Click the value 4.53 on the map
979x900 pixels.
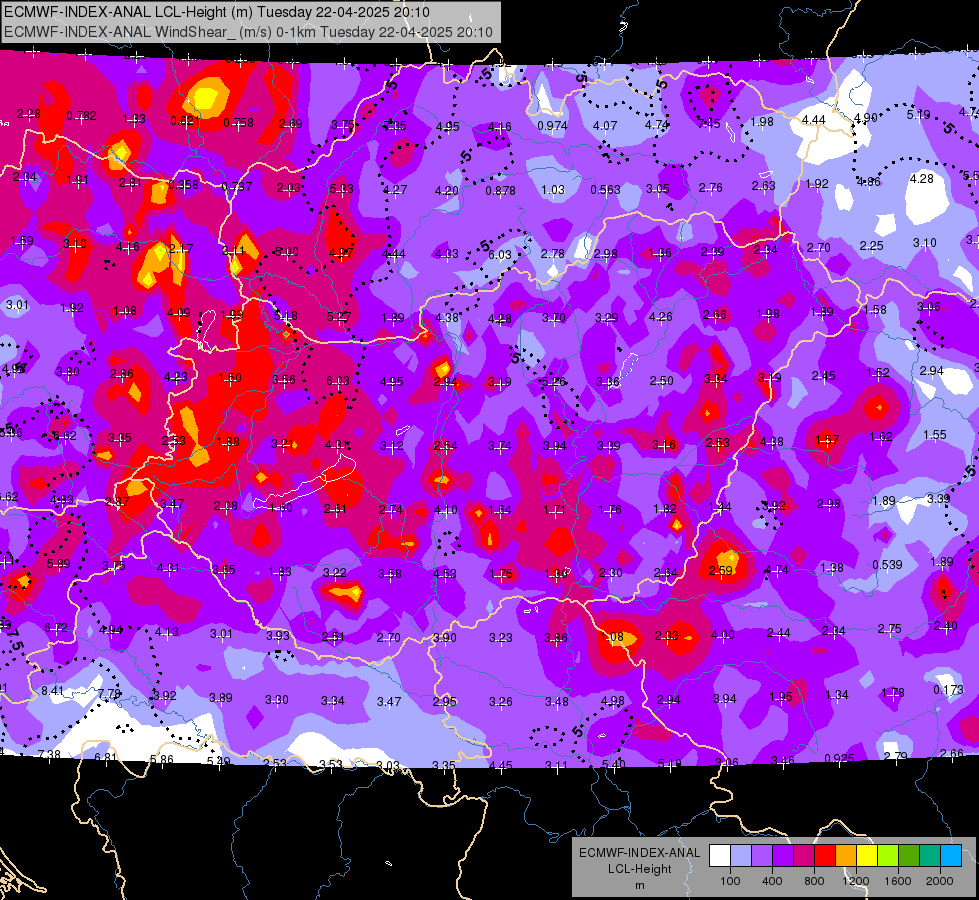(445, 573)
